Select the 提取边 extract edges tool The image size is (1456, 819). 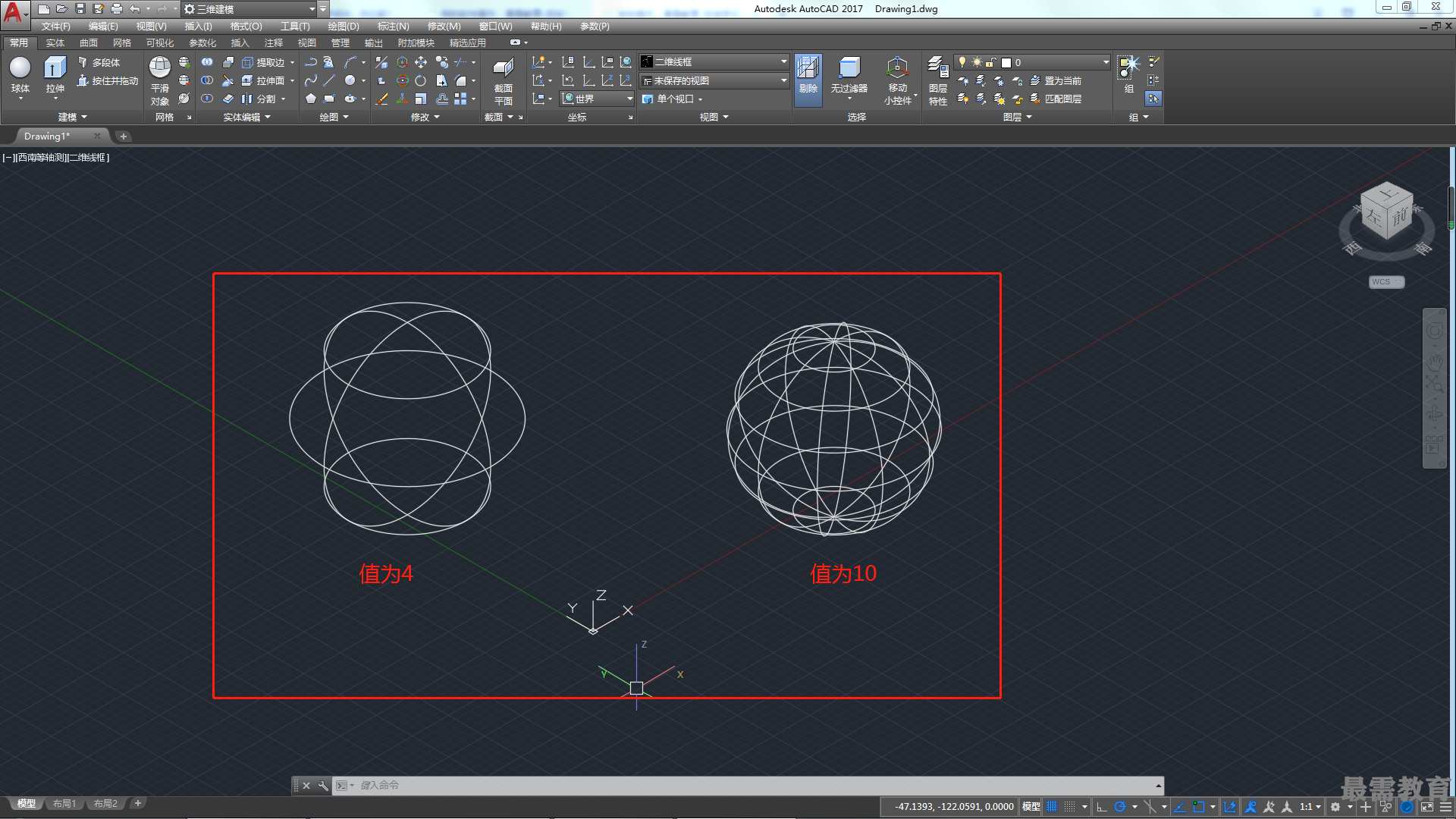pos(264,62)
